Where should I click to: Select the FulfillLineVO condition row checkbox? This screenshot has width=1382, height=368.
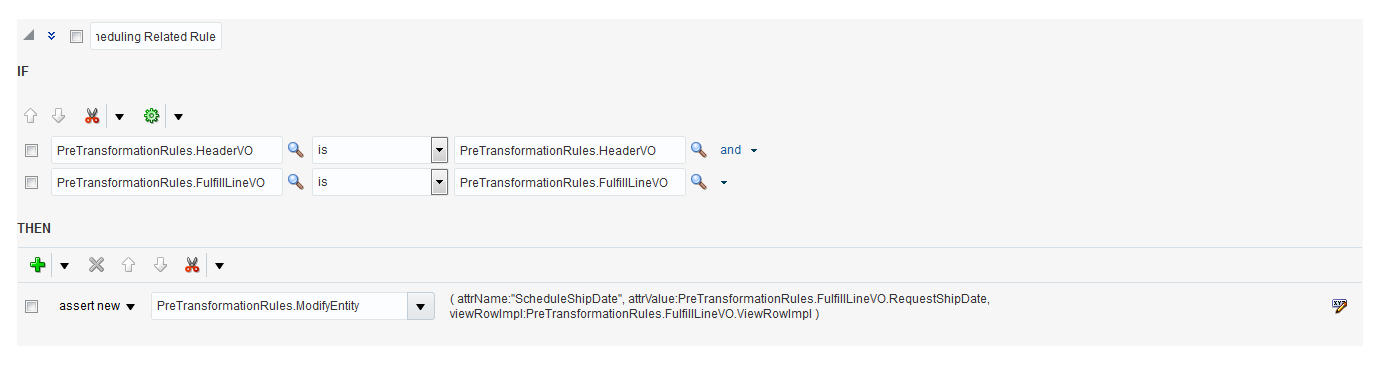(31, 183)
